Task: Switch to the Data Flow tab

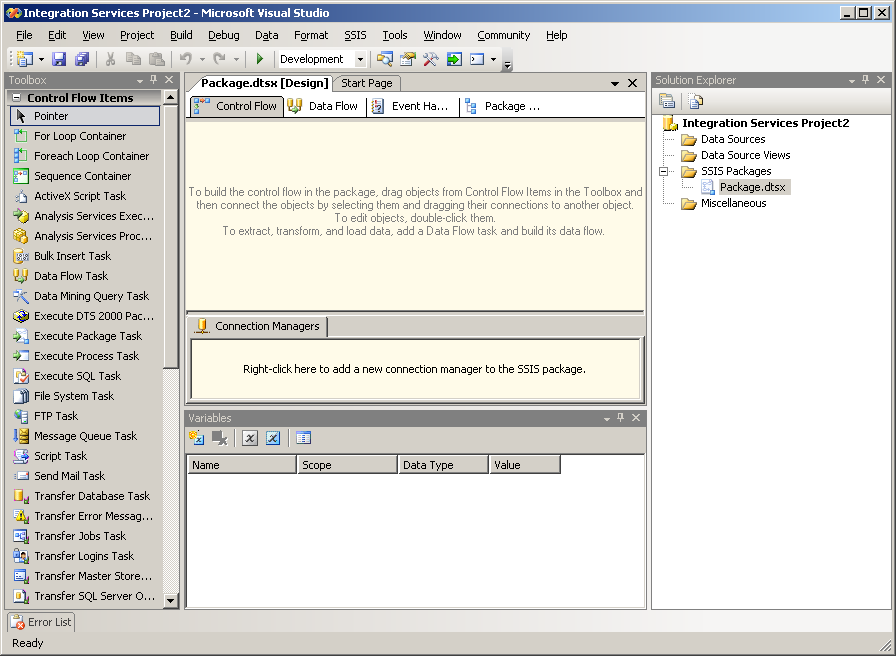Action: pos(324,106)
